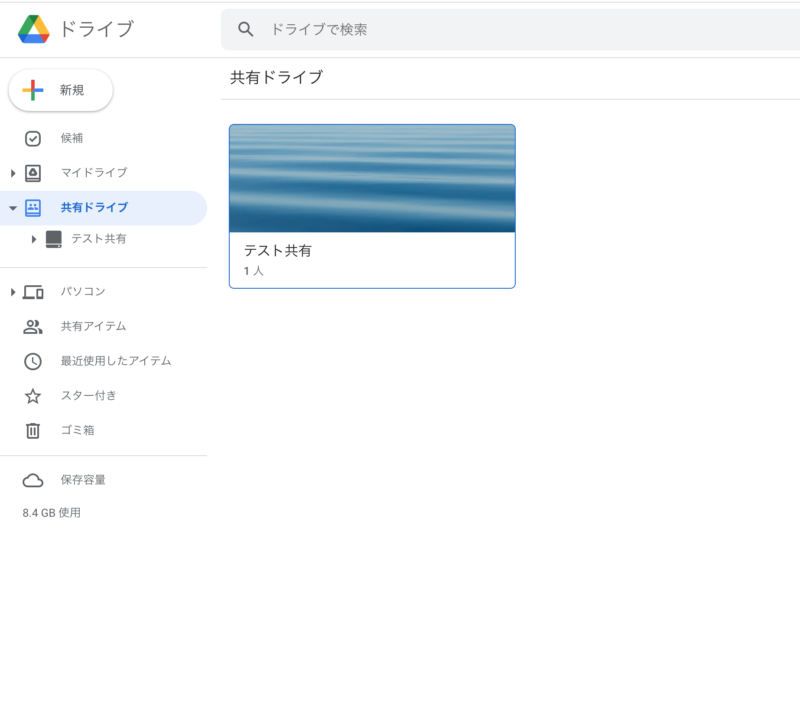The image size is (800, 724).
Task: Click the 共有ドライブ page heading
Action: point(277,78)
